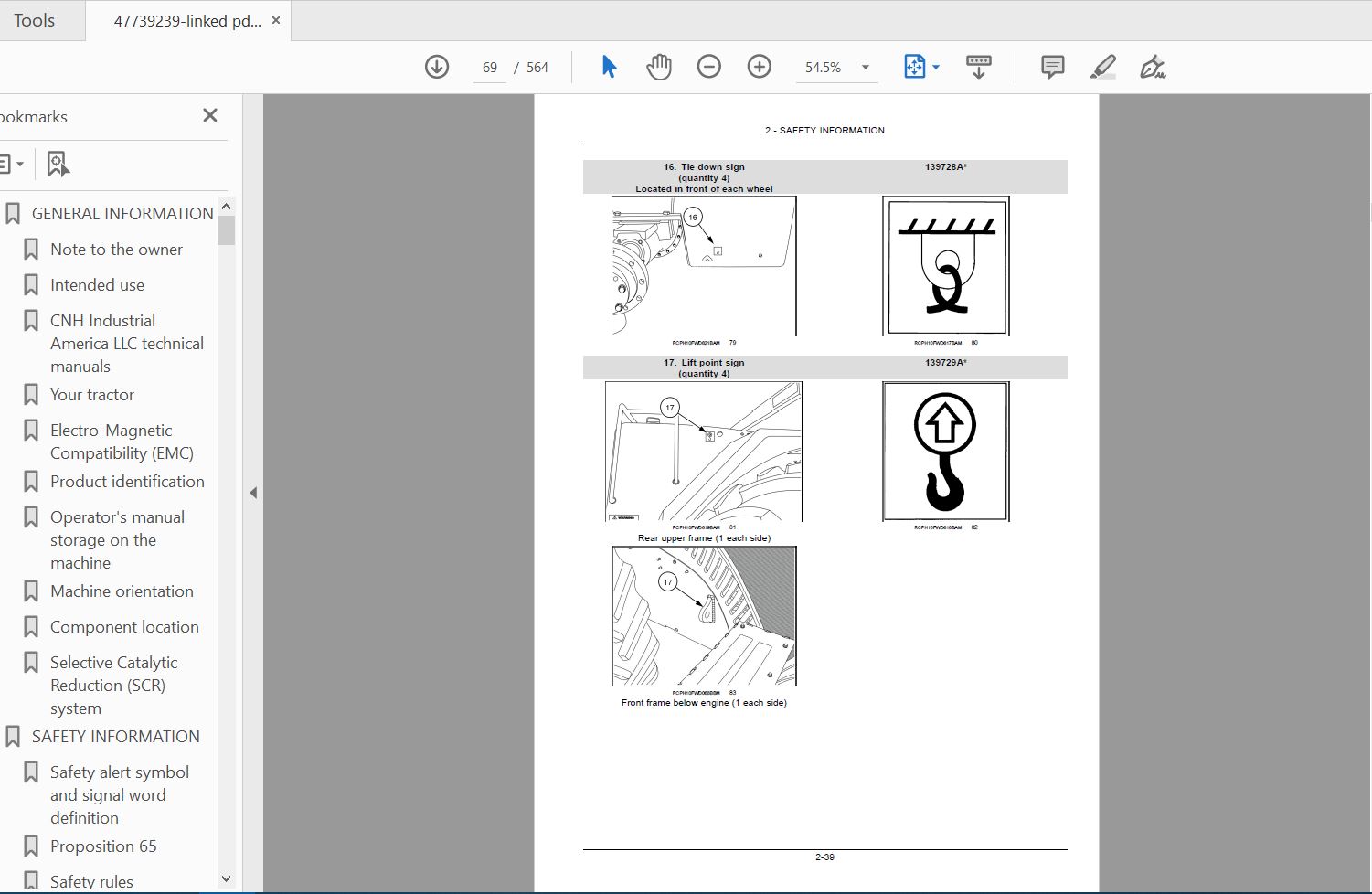Switch to the 47739239-linked pdf tab
The width and height of the screenshot is (1372, 894).
click(x=187, y=20)
